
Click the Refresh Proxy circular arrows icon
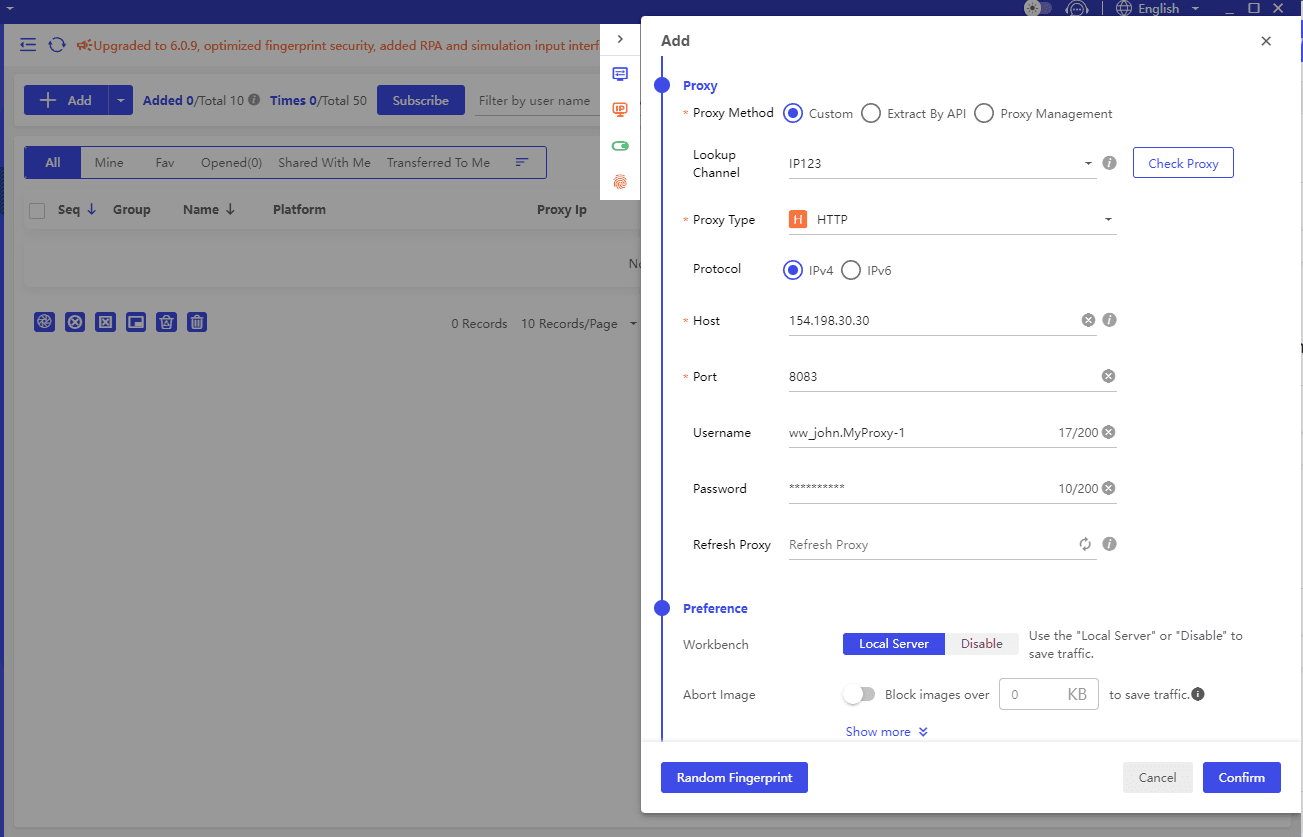[x=1085, y=545]
